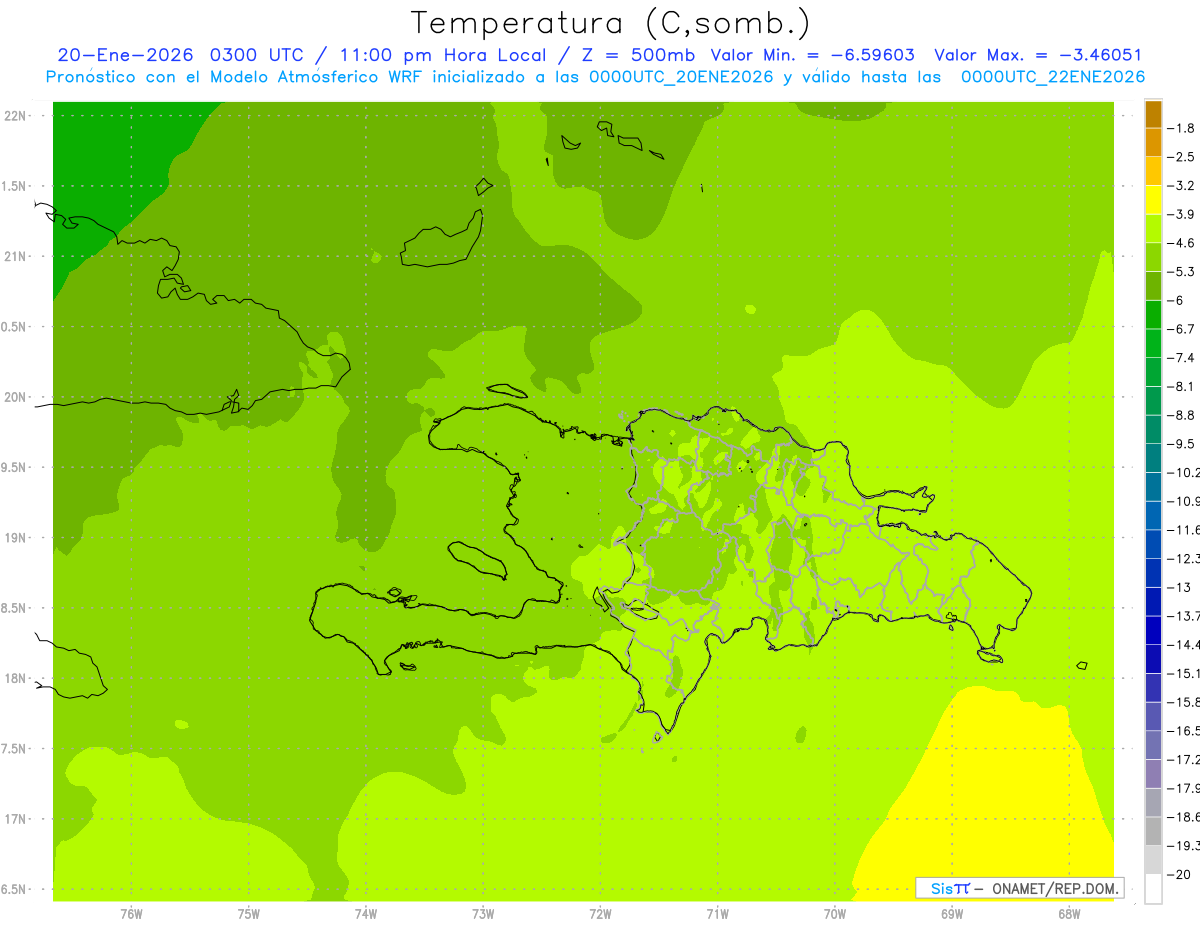The height and width of the screenshot is (927, 1200).
Task: Click the '0000UTC_20ENE2026' initialization time
Action: 681,77
